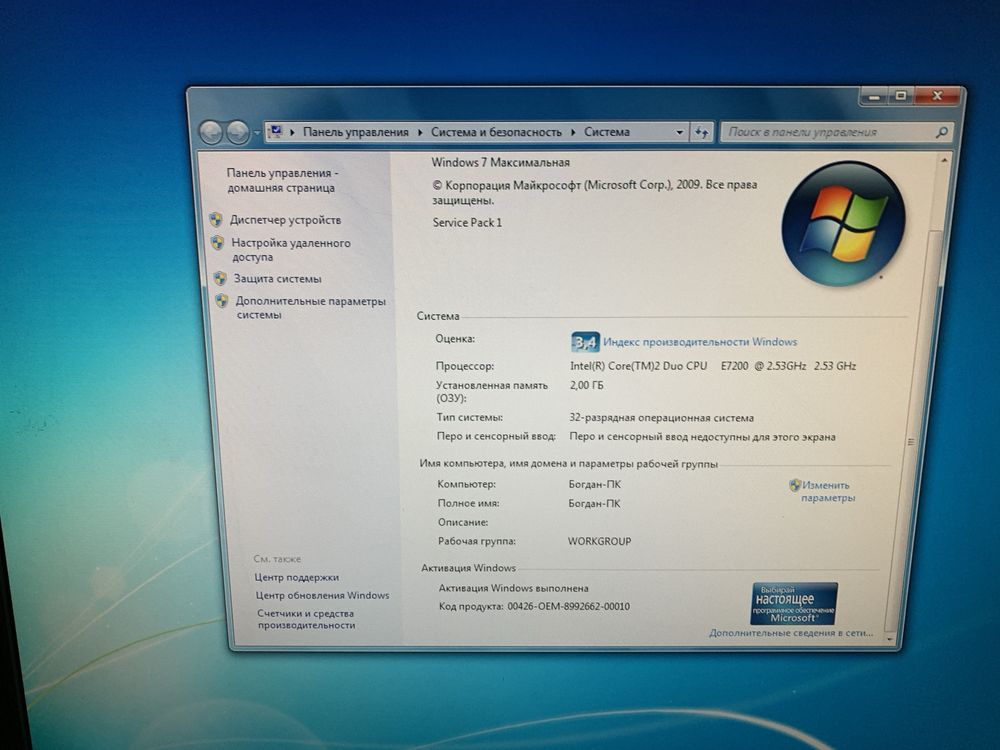Viewport: 1000px width, 750px height.
Task: Click the shield icon beside Диспетчер устройств
Action: click(216, 220)
